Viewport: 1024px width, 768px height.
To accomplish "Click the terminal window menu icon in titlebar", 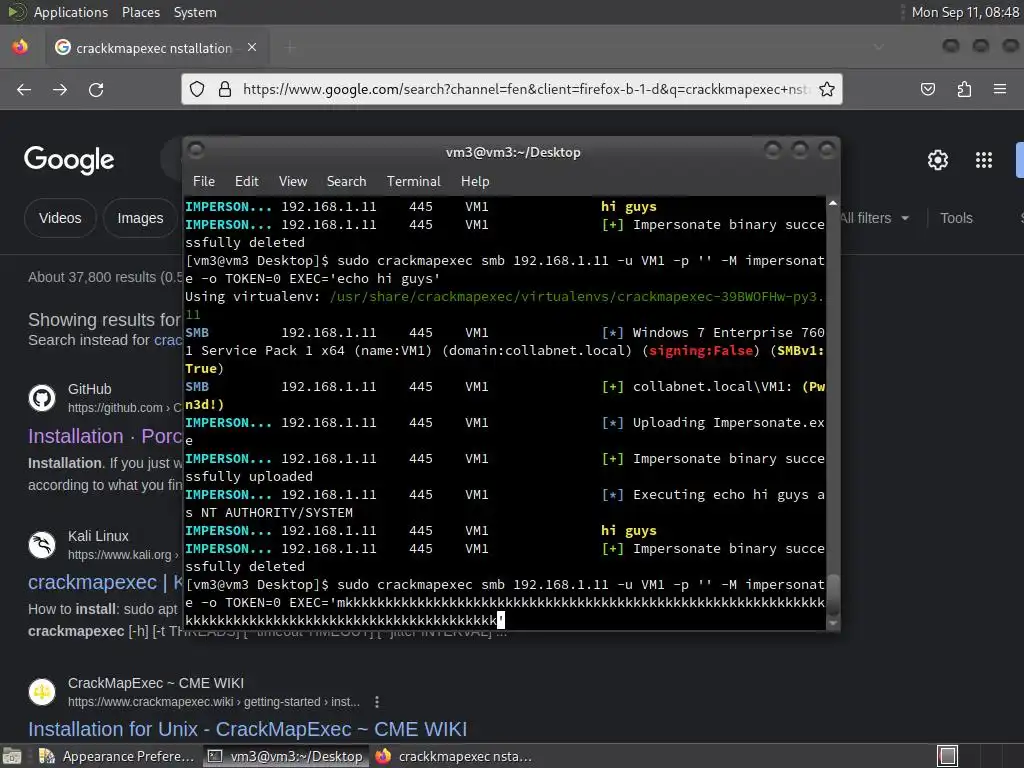I will click(x=196, y=150).
